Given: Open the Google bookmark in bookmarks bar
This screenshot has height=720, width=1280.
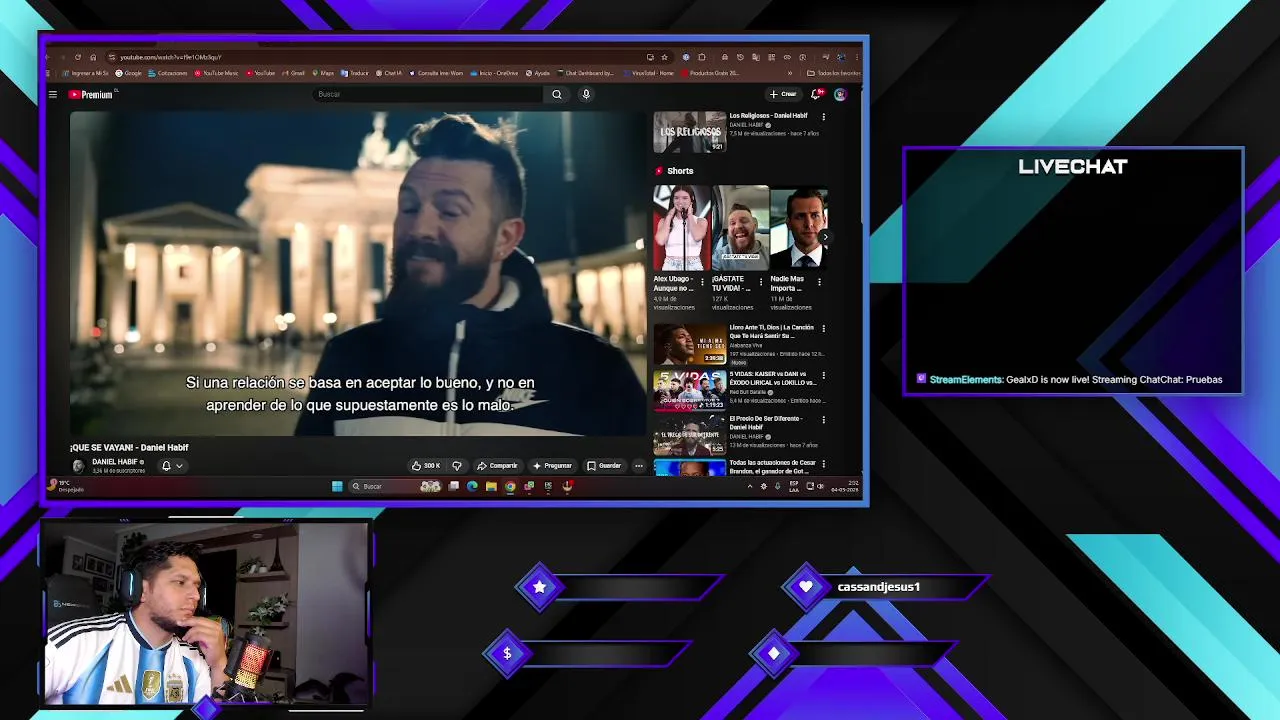Looking at the screenshot, I should coord(129,73).
